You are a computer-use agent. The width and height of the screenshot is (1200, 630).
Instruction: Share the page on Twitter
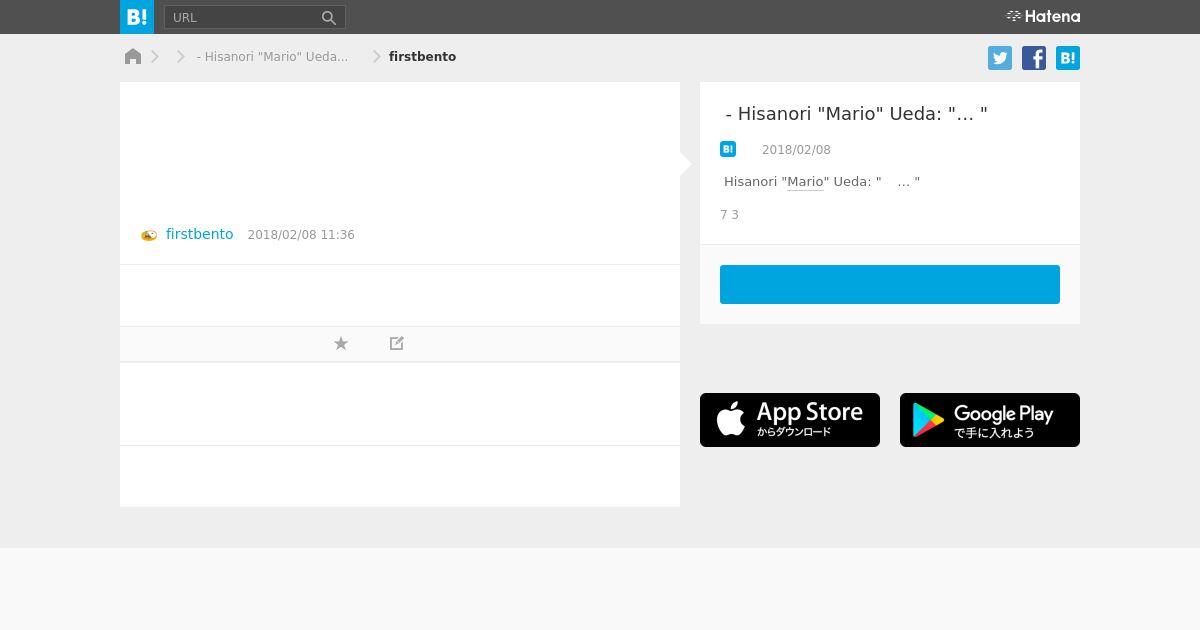click(x=1000, y=58)
